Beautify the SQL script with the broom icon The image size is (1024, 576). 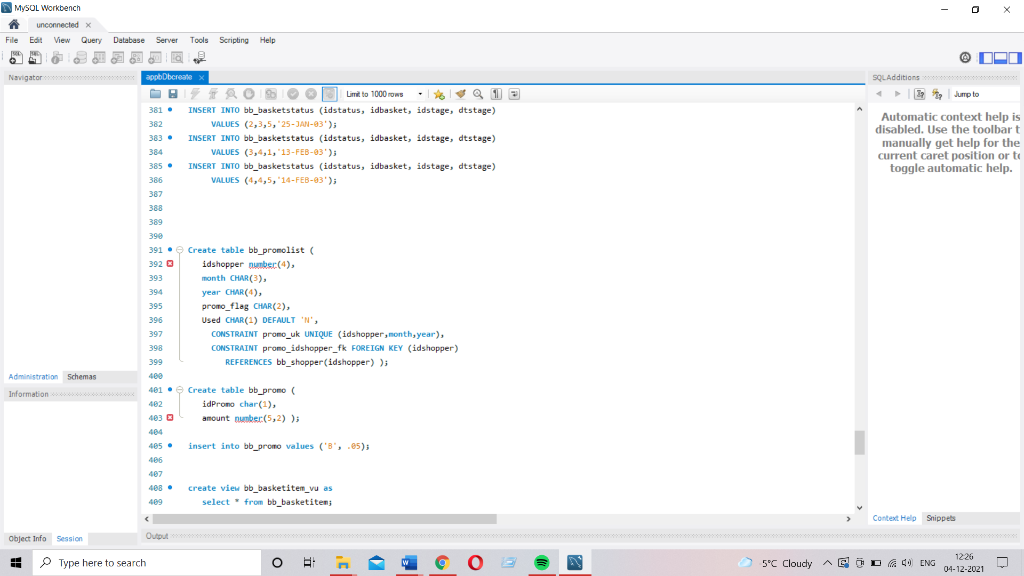coord(459,94)
